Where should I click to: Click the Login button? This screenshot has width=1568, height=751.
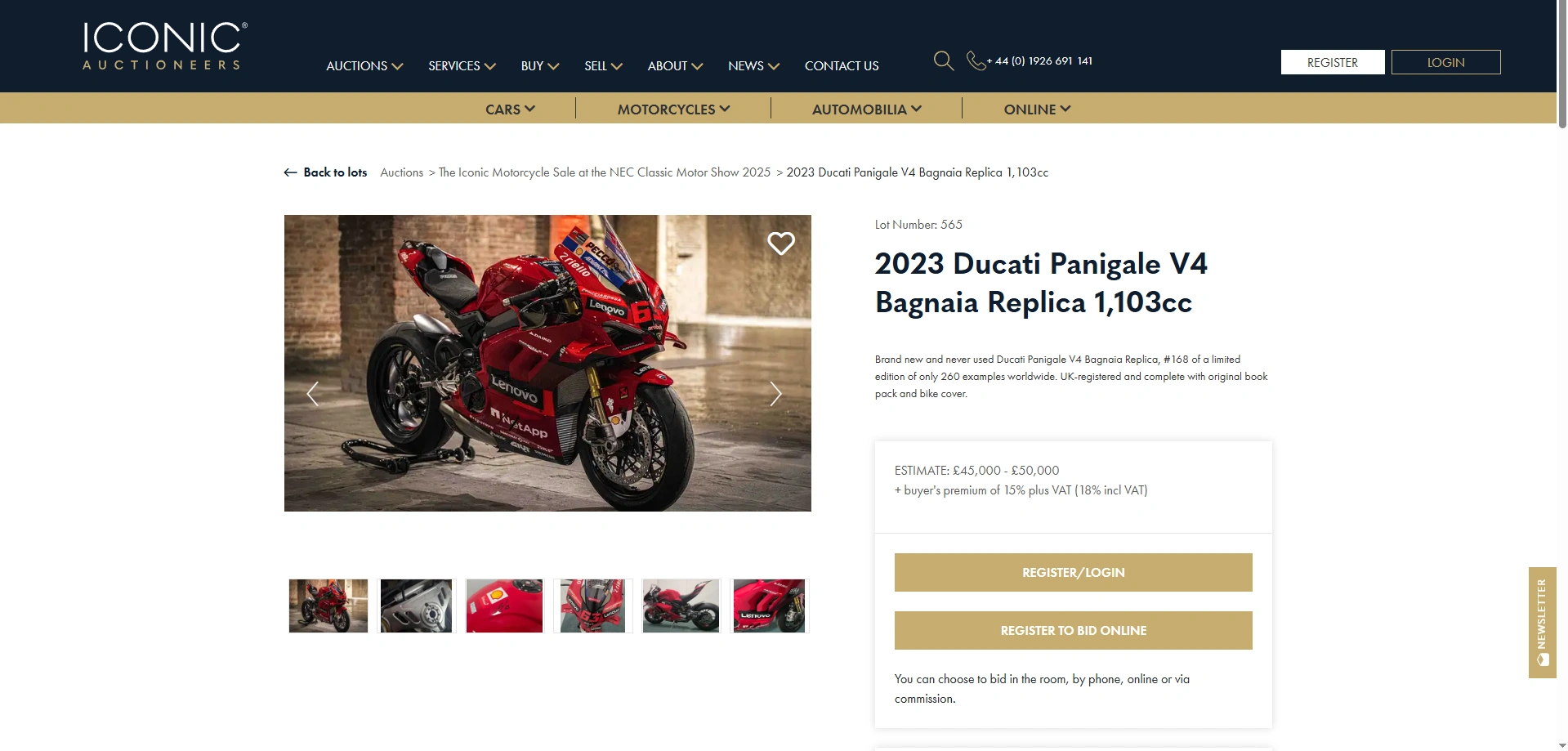1445,62
